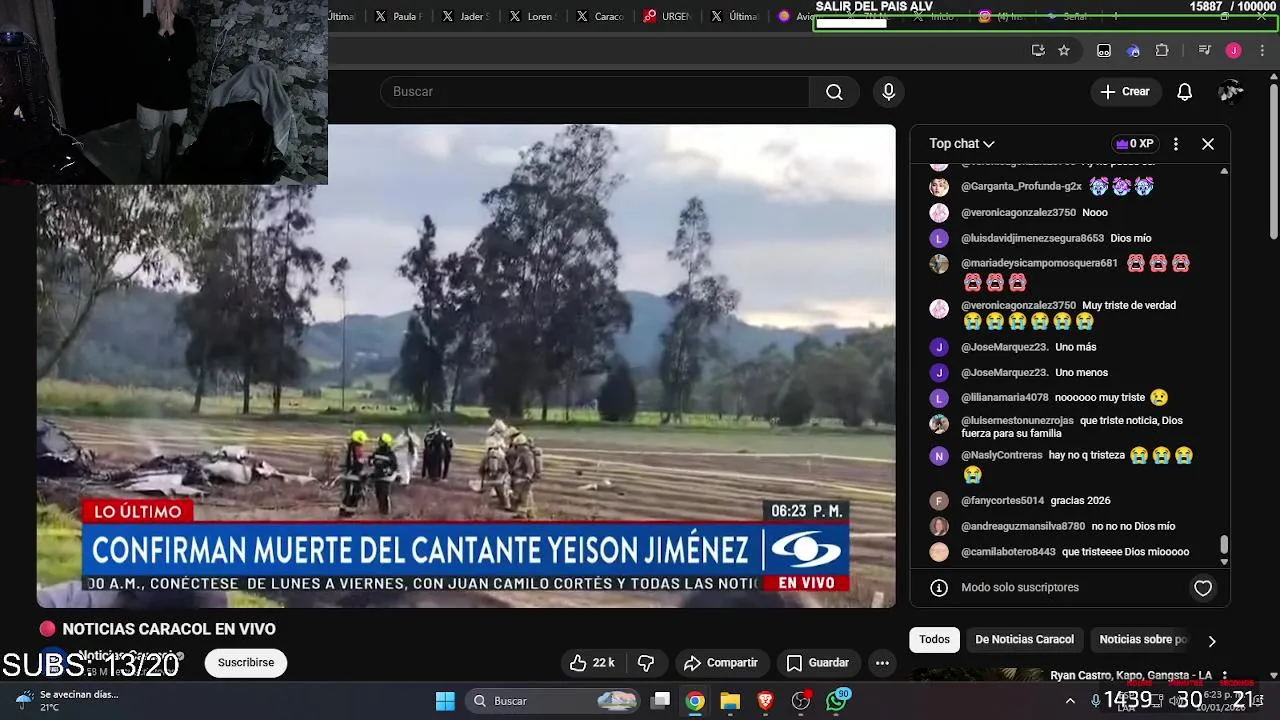Click the 0 XP badge in chat
The width and height of the screenshot is (1280, 720).
[1135, 144]
